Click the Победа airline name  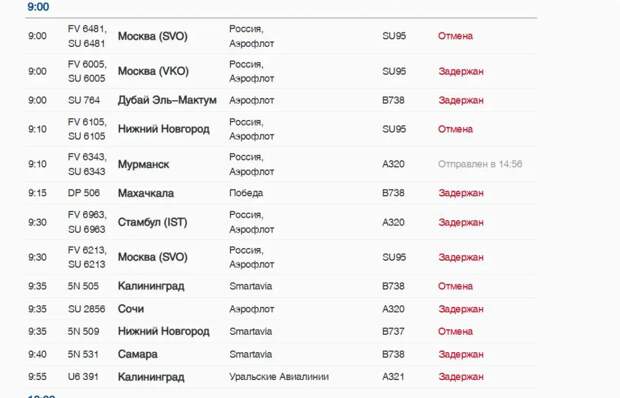246,193
